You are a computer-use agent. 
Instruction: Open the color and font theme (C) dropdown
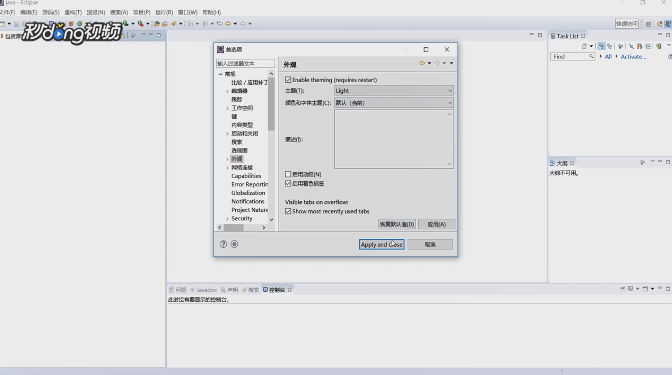pos(393,103)
